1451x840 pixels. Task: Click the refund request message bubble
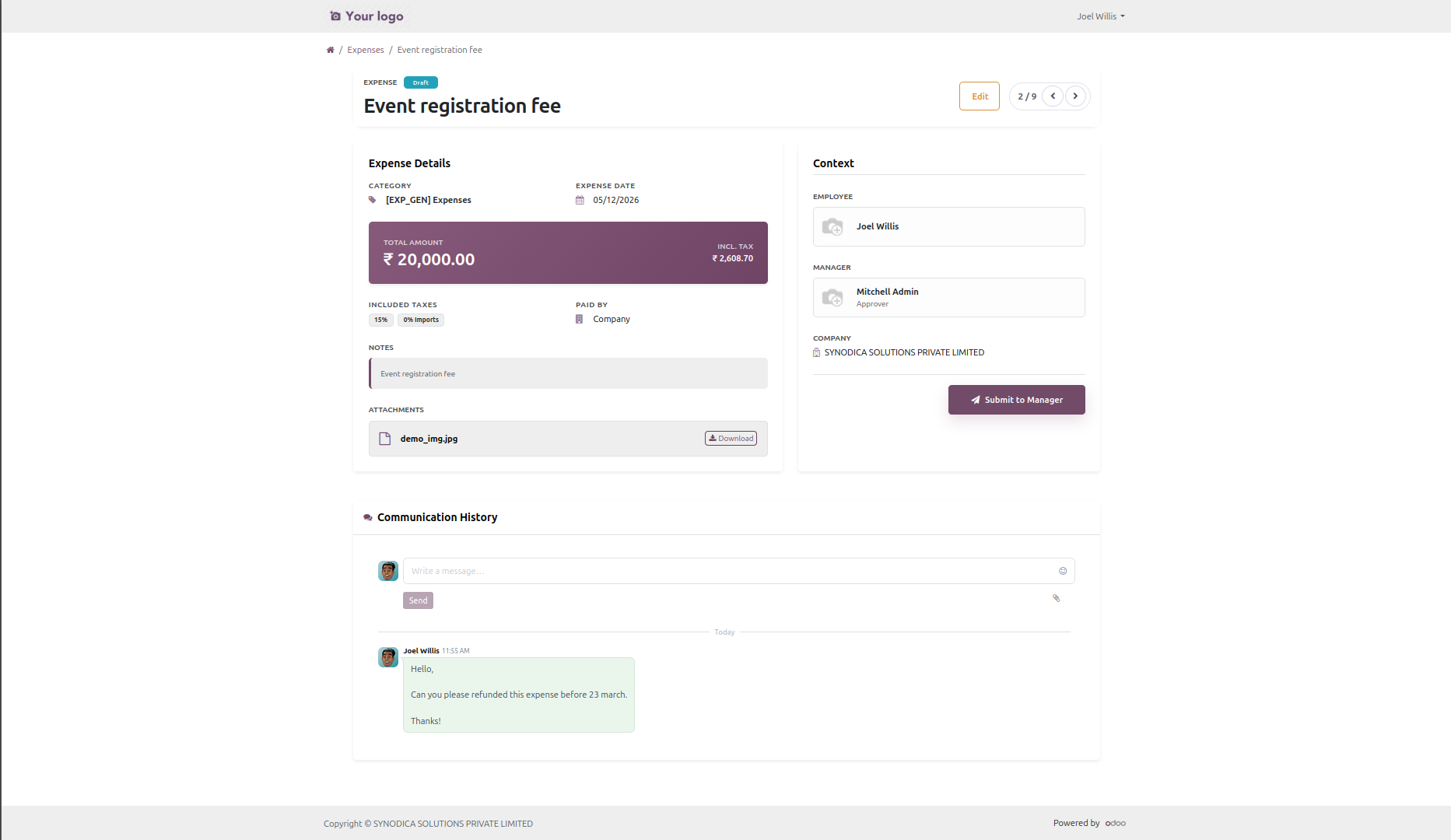coord(519,695)
